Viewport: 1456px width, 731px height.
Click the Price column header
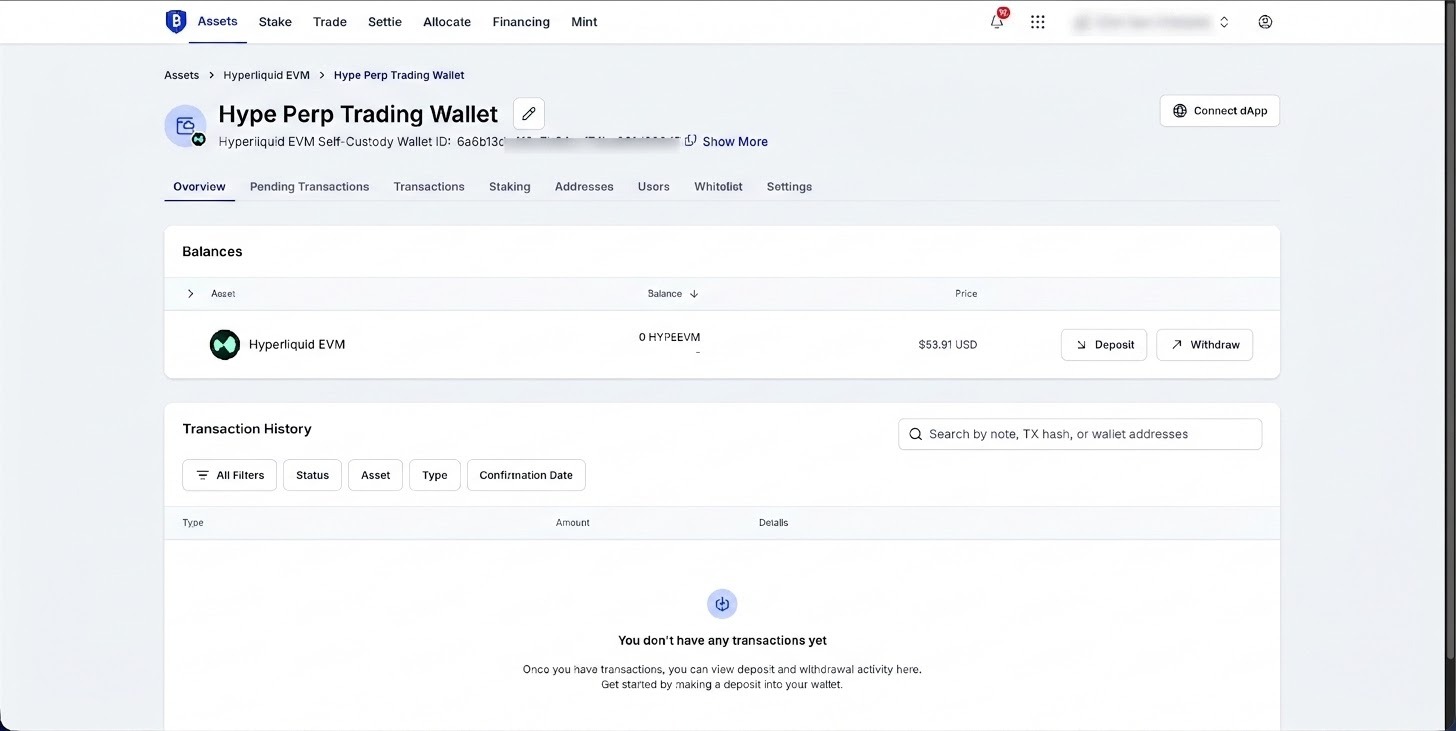pyautogui.click(x=966, y=294)
